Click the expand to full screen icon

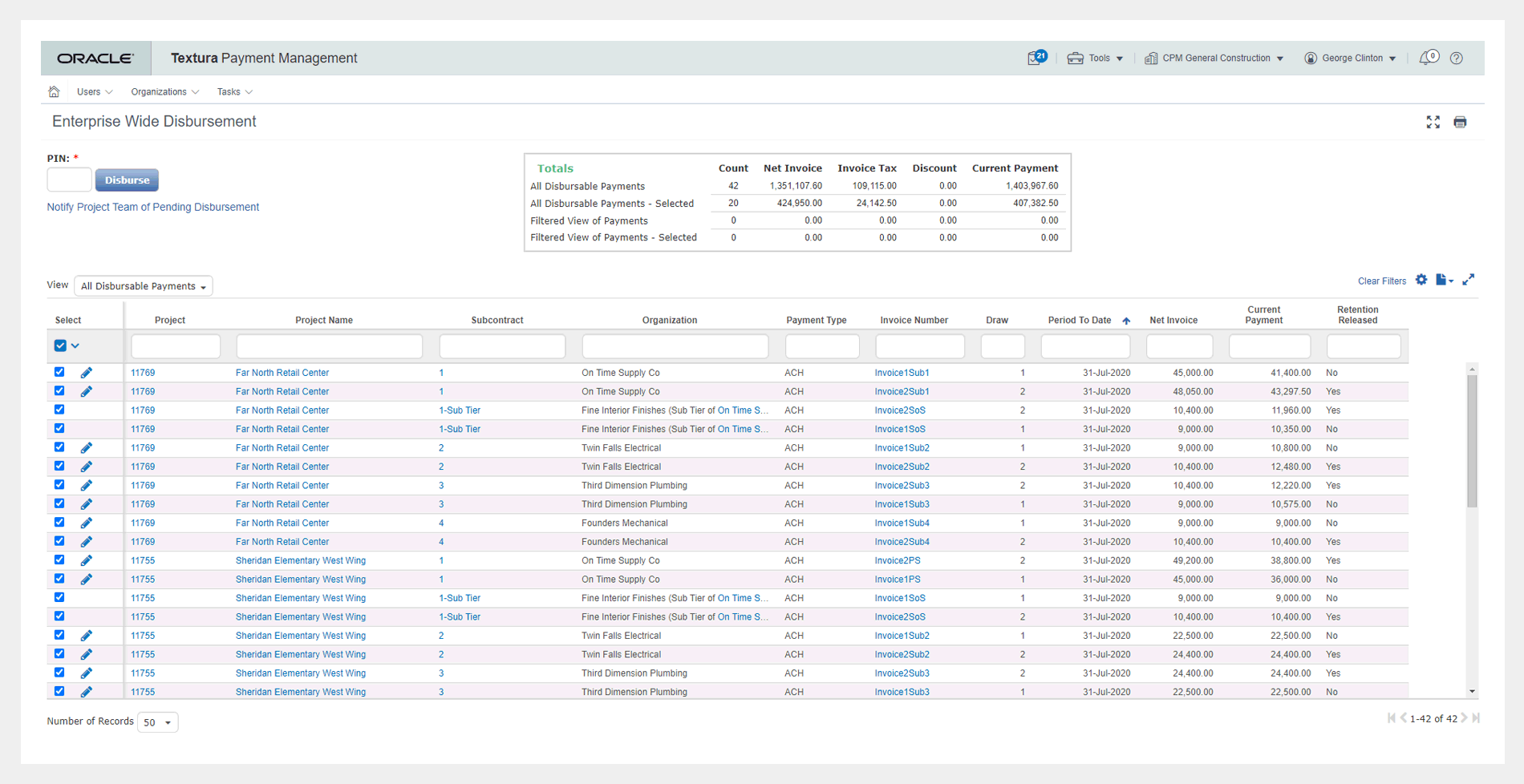pyautogui.click(x=1433, y=122)
